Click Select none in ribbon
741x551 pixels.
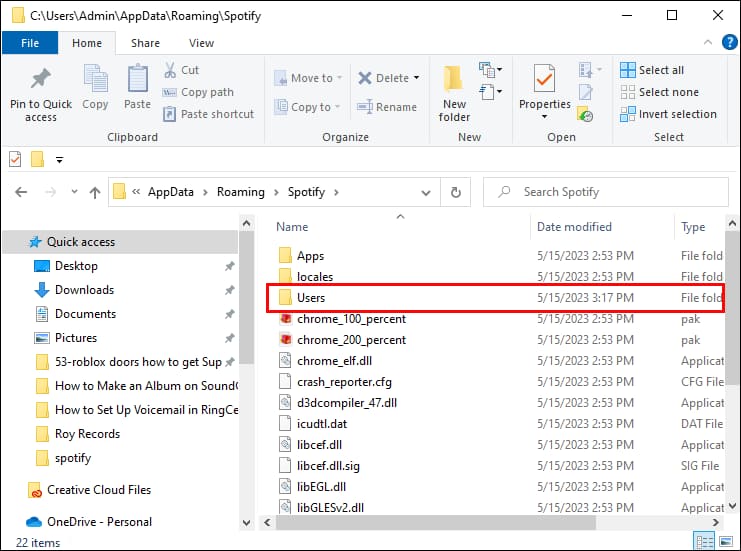point(659,92)
